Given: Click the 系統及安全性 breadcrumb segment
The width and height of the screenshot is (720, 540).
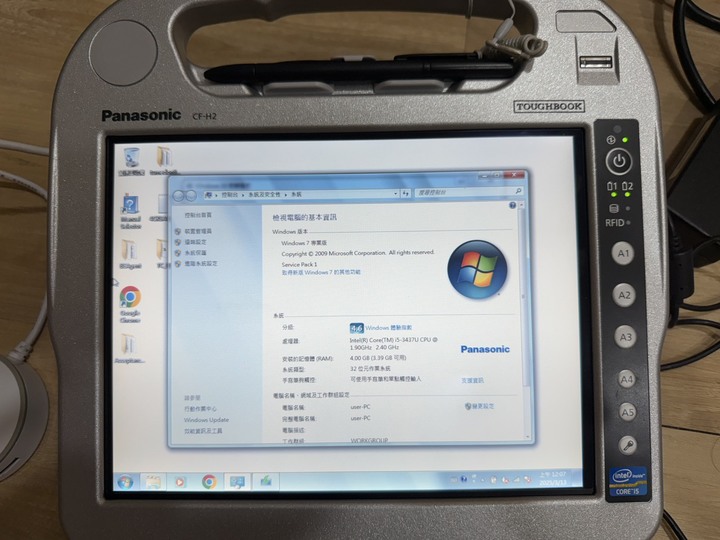Looking at the screenshot, I should pyautogui.click(x=264, y=195).
